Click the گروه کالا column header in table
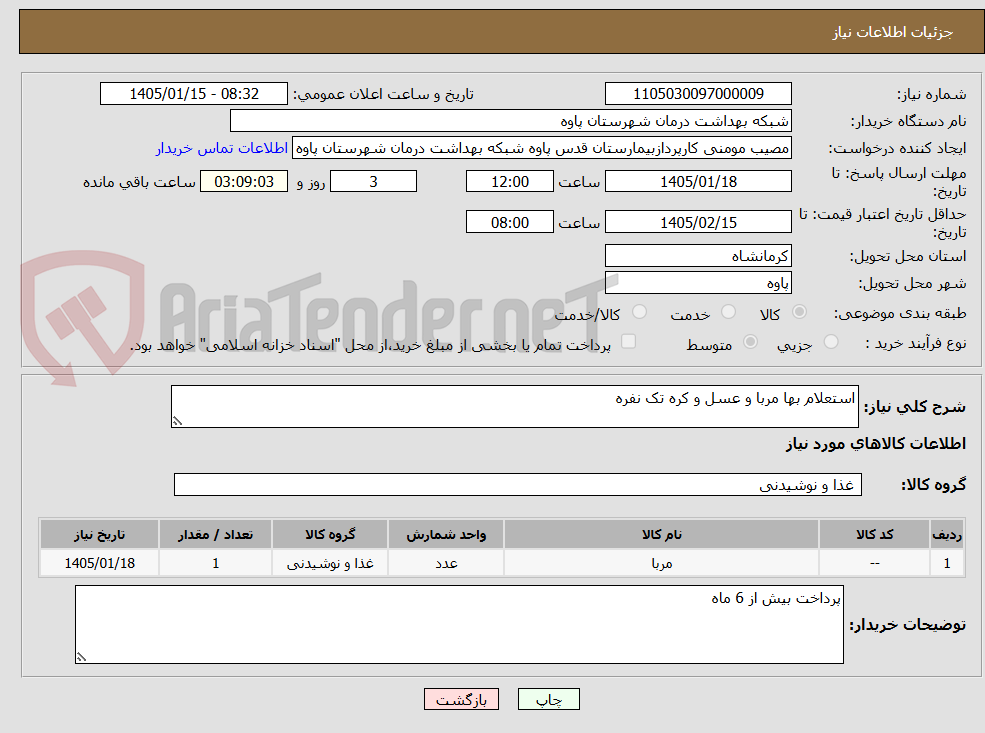985x733 pixels. click(330, 535)
